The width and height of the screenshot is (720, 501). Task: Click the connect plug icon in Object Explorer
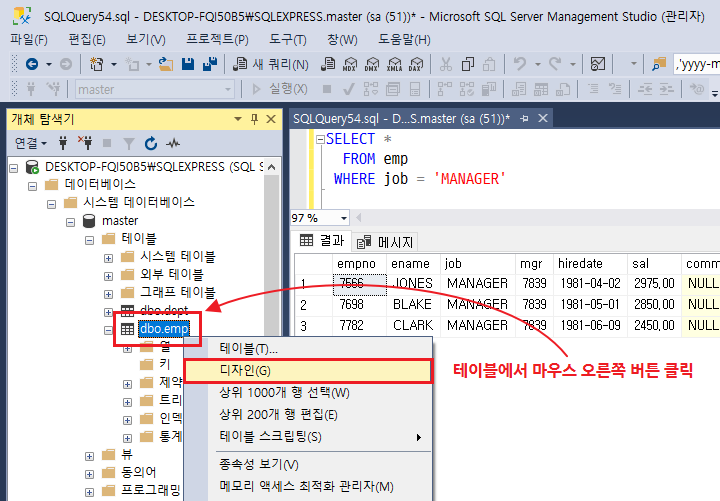[x=63, y=144]
